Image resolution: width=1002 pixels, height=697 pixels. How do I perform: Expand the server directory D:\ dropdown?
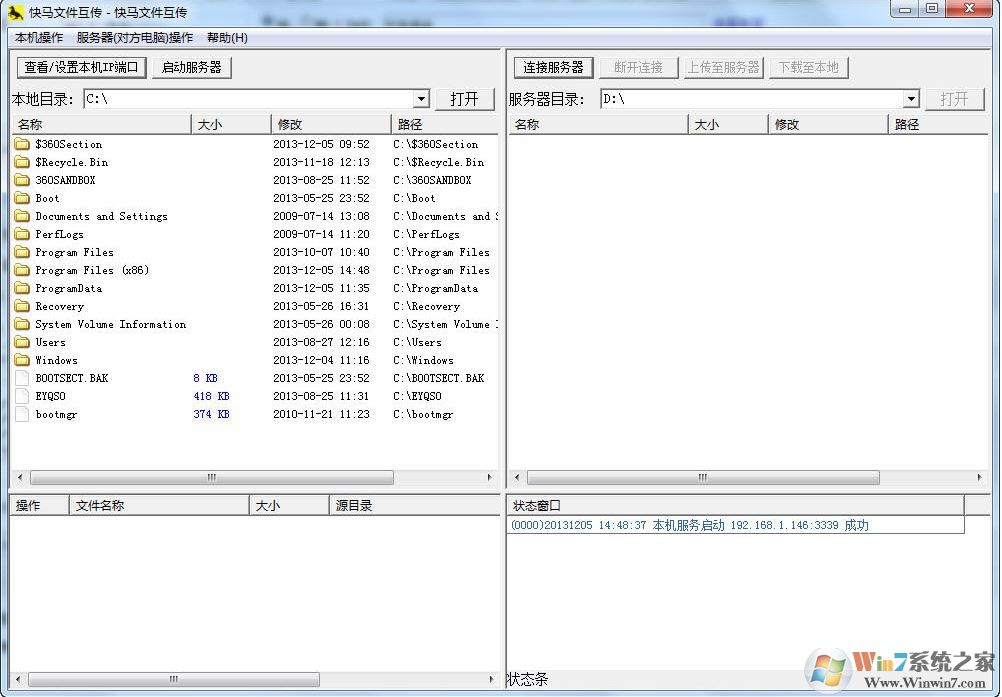[911, 99]
